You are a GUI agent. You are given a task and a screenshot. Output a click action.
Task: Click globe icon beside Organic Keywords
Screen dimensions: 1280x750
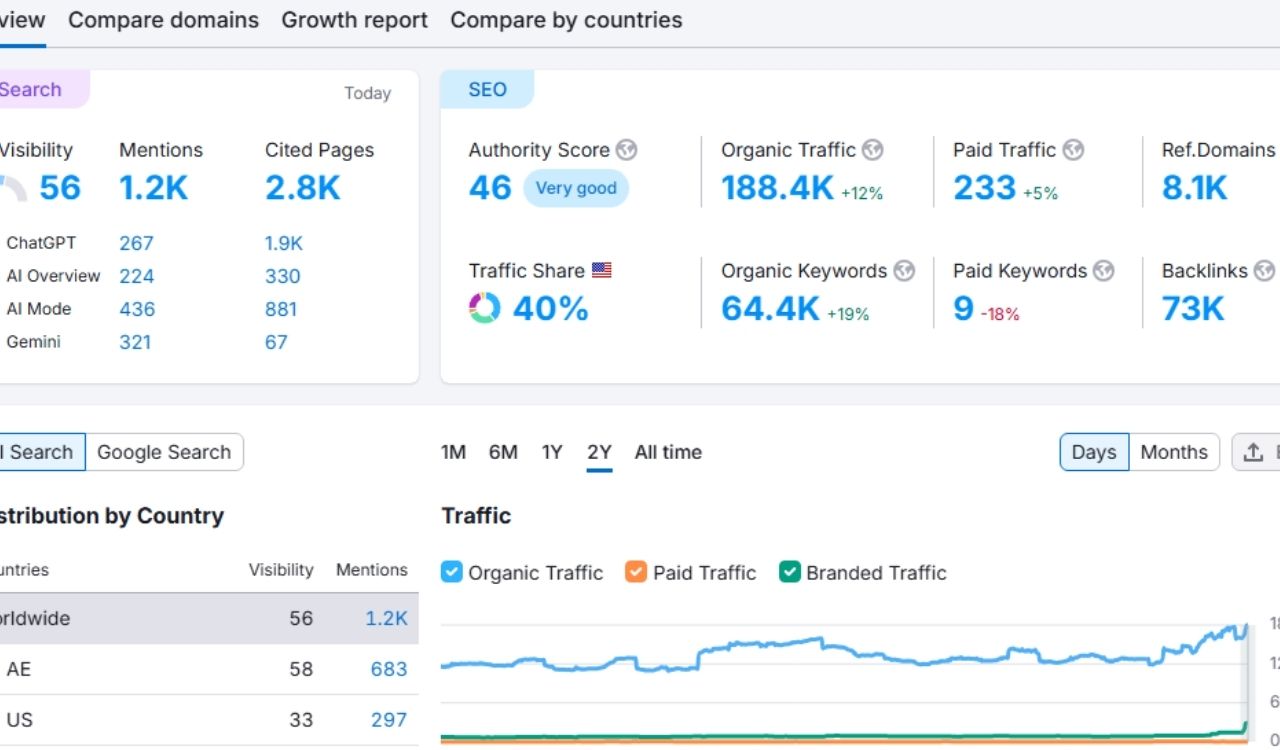tap(904, 271)
